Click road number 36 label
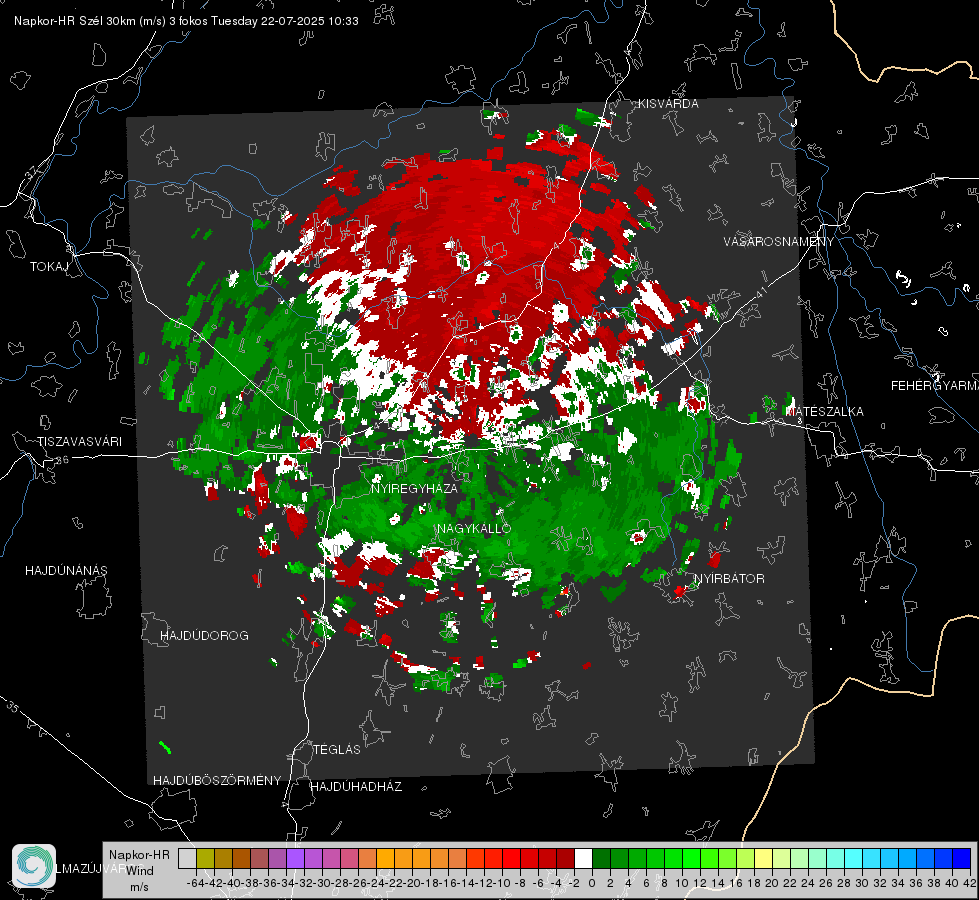Screen dimensions: 979x900 pos(62,460)
